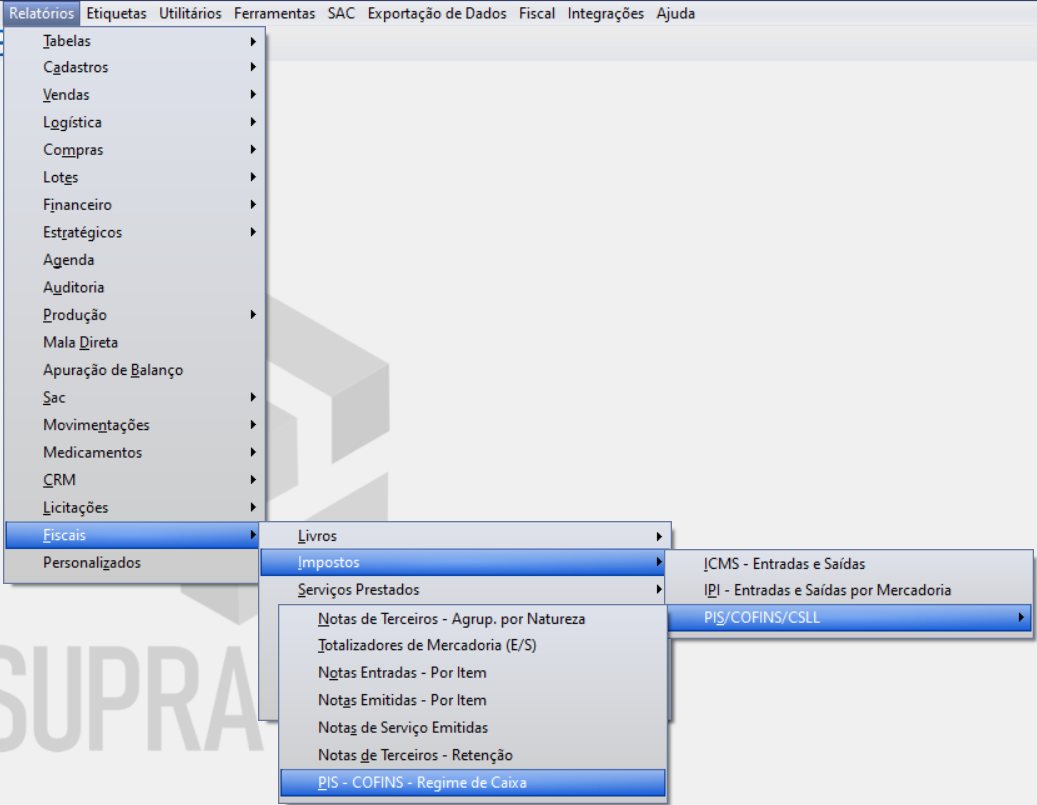
Task: Choose ICMS - Entradas e Saídas
Action: (x=784, y=564)
